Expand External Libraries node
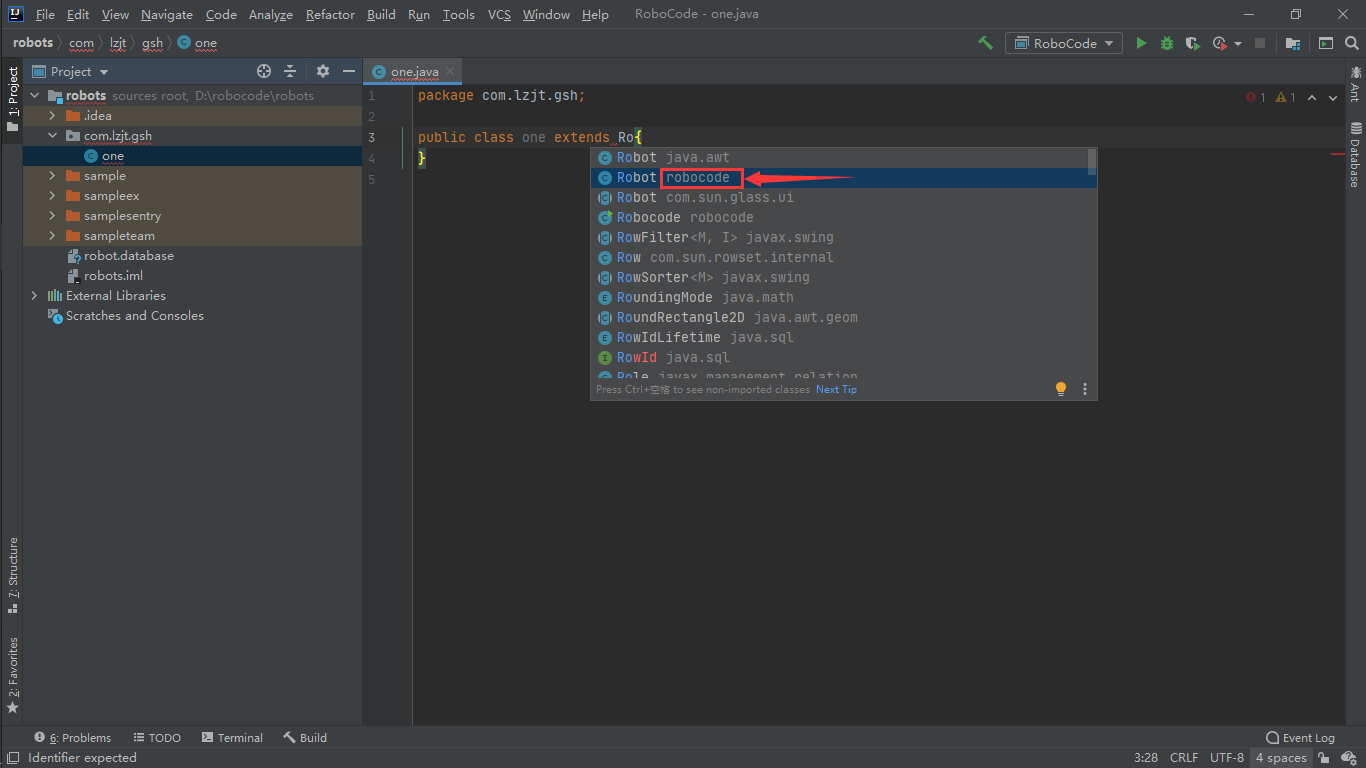Screen dimensions: 1366x768 tap(35, 296)
